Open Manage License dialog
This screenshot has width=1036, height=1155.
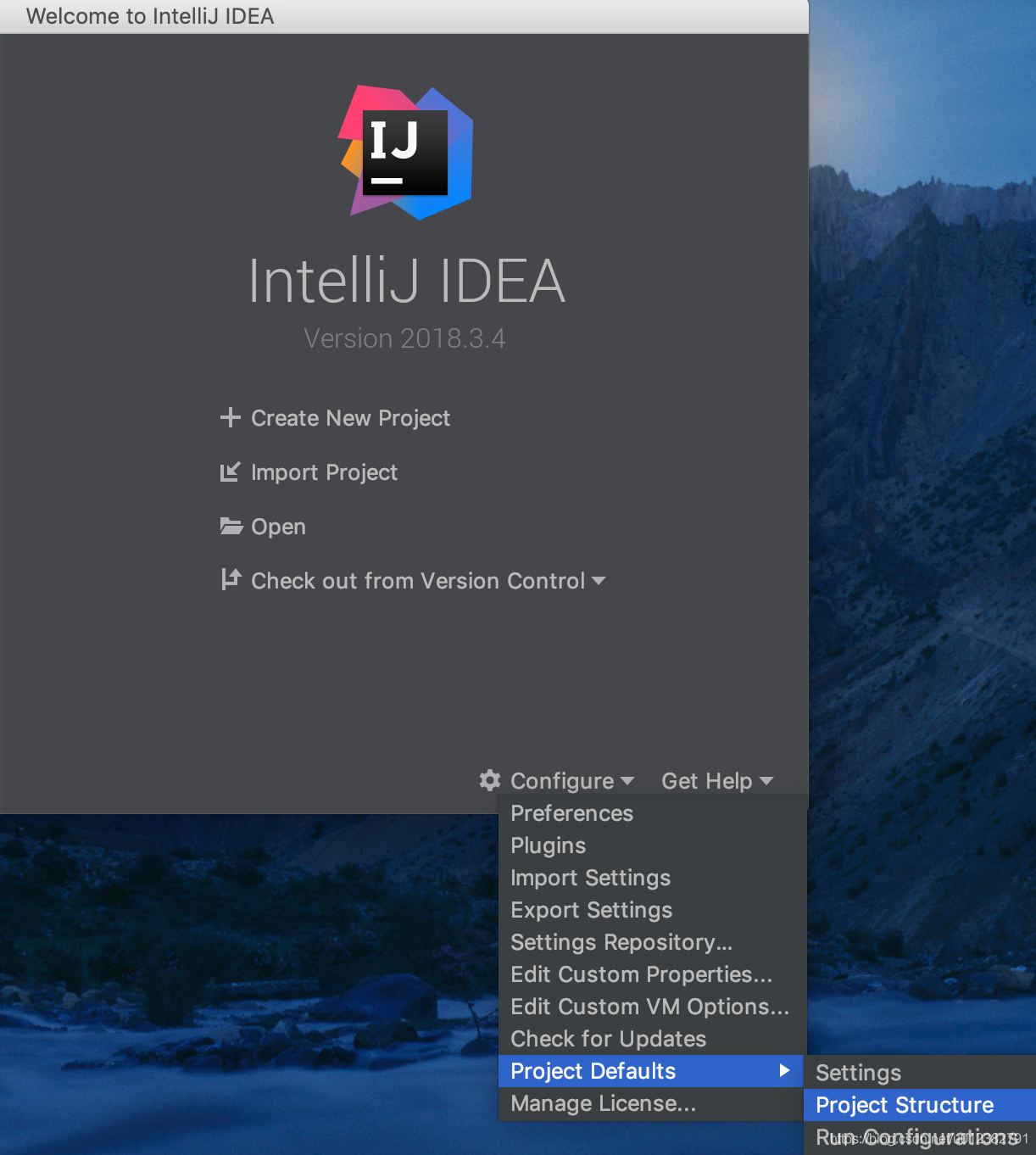pyautogui.click(x=603, y=1103)
